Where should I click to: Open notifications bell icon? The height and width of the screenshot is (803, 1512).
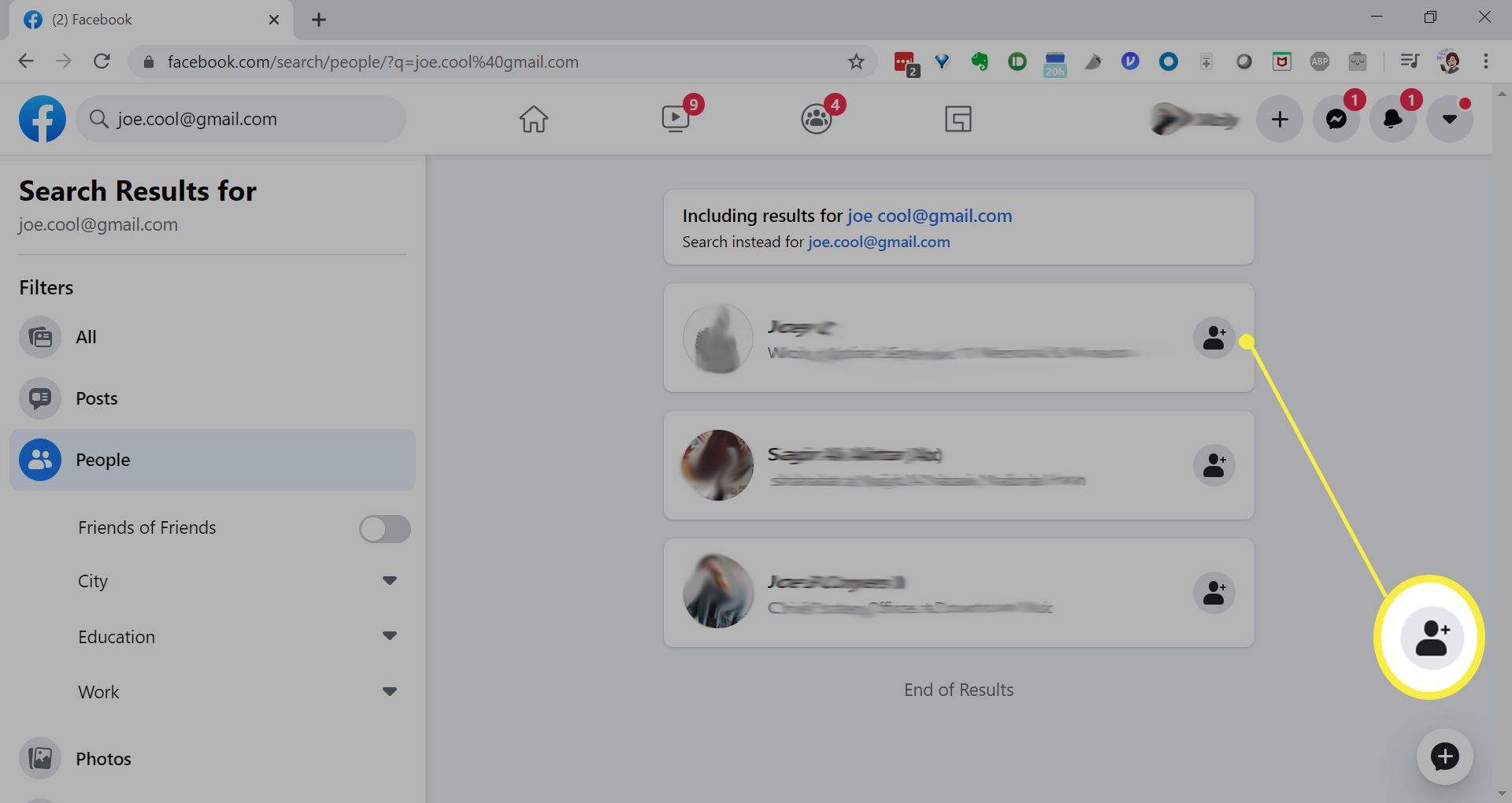pos(1393,119)
